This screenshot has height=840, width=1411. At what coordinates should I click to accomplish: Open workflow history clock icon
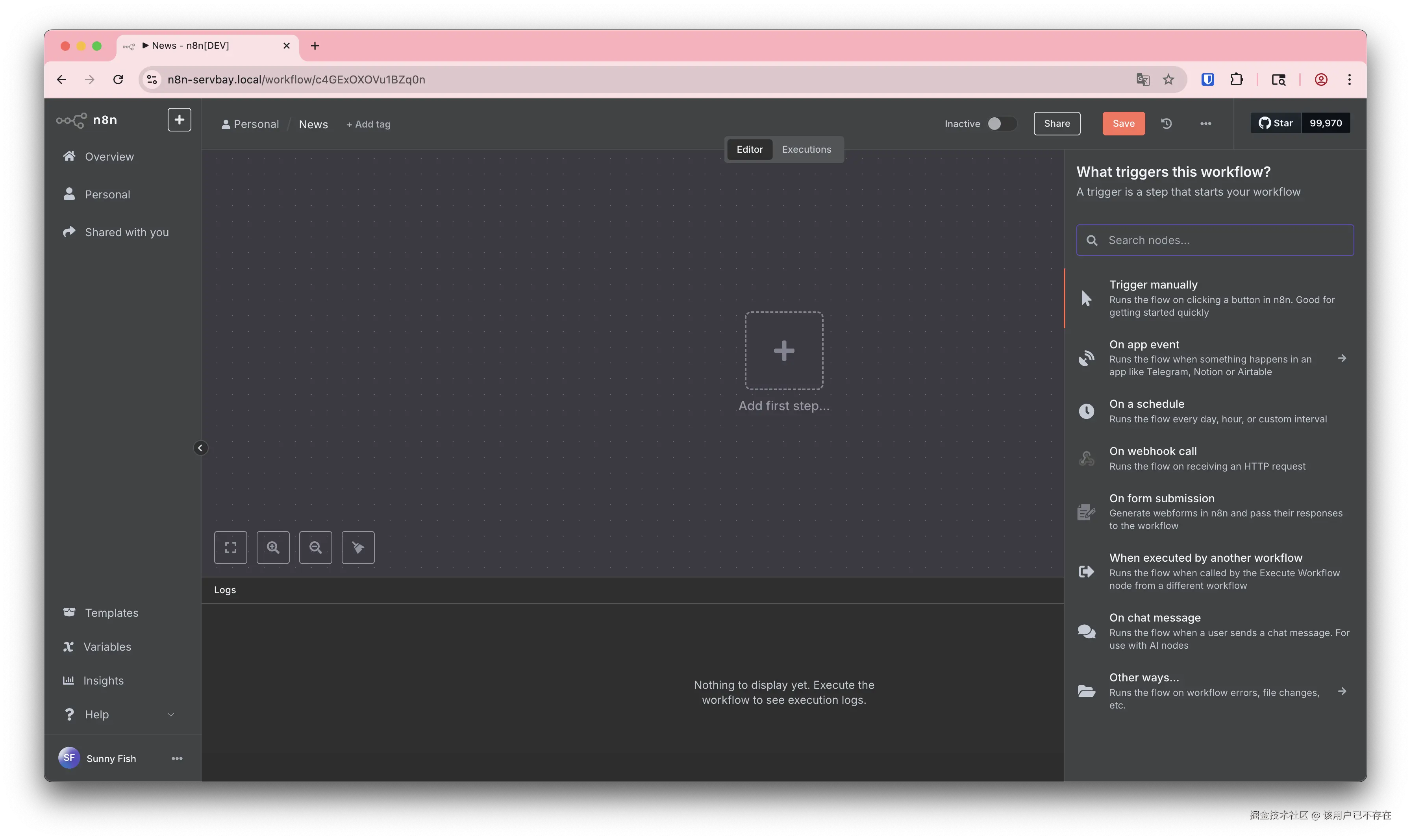pyautogui.click(x=1167, y=123)
